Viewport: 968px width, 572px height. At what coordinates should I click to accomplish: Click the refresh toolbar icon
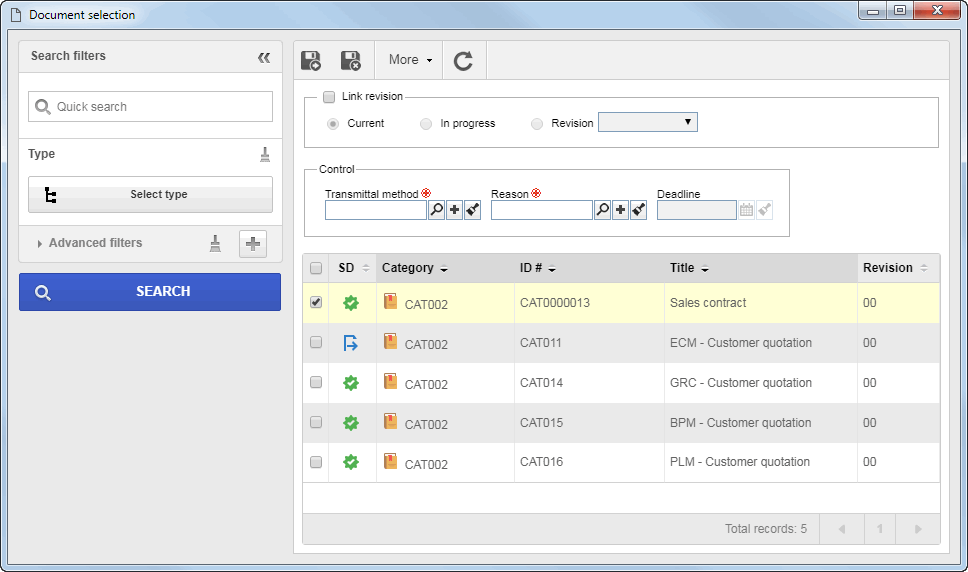[463, 60]
